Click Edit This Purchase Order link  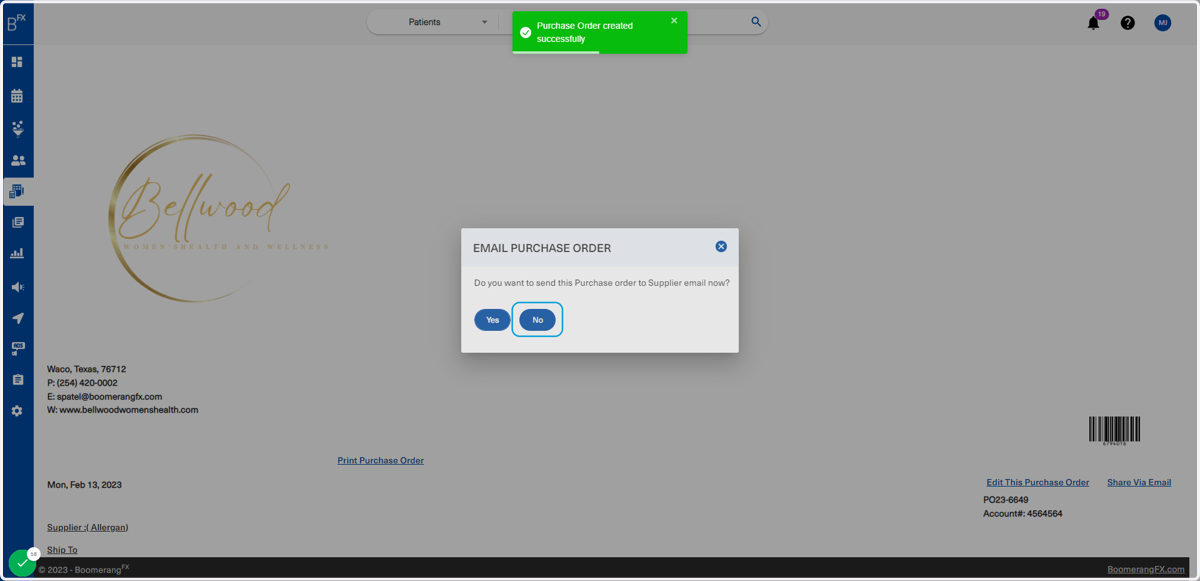1038,483
